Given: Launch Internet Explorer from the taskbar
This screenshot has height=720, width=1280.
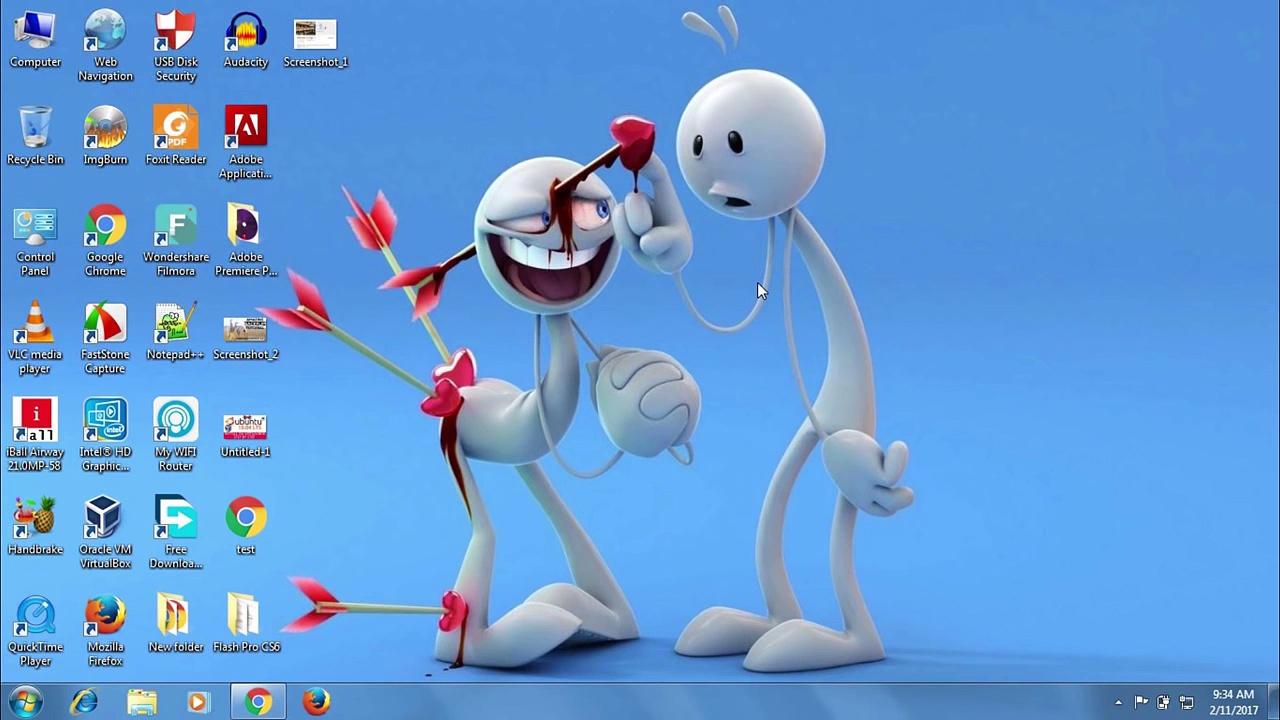Looking at the screenshot, I should coord(84,702).
